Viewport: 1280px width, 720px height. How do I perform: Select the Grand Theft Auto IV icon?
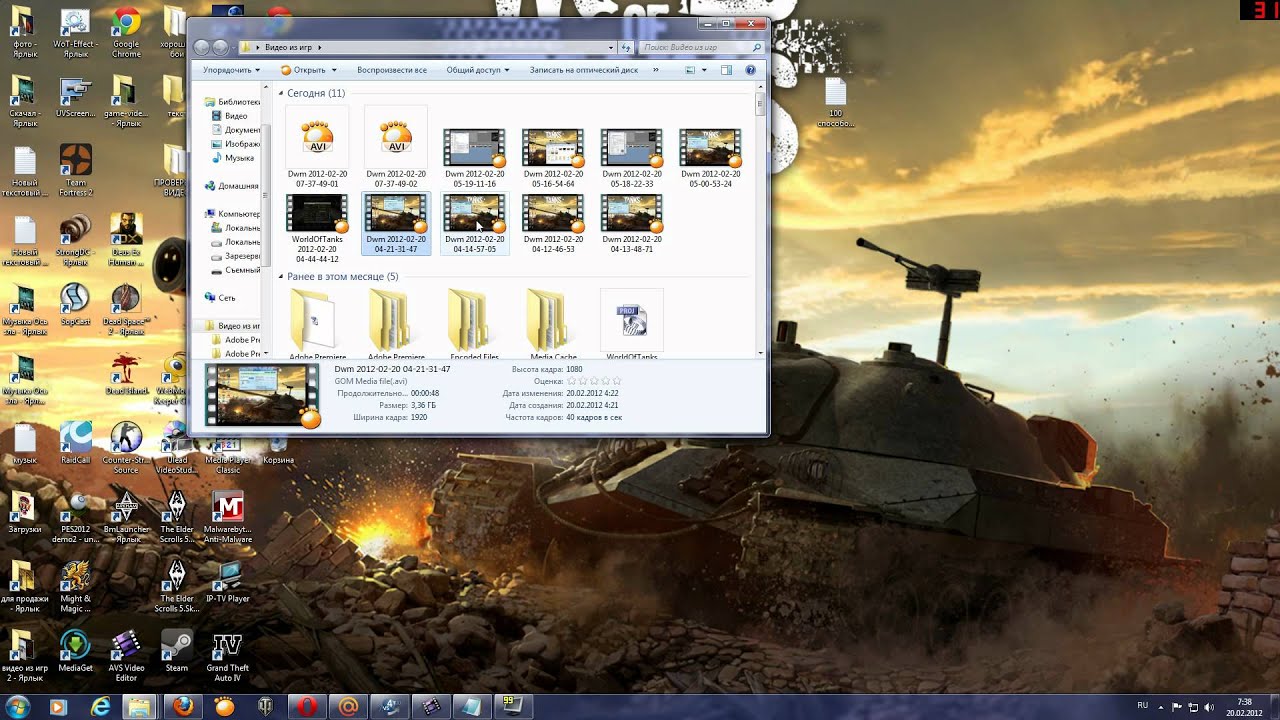228,656
